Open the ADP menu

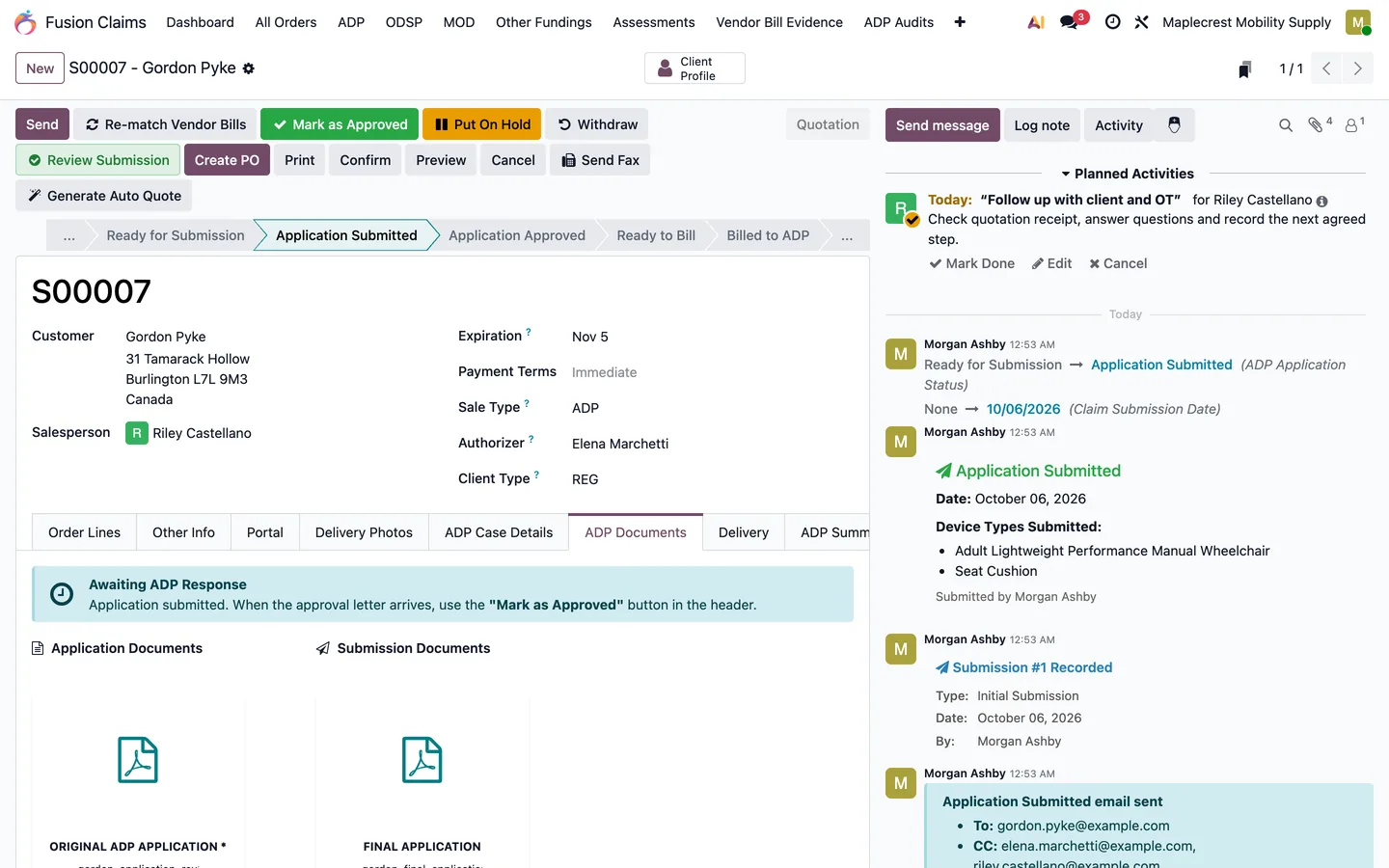point(351,22)
